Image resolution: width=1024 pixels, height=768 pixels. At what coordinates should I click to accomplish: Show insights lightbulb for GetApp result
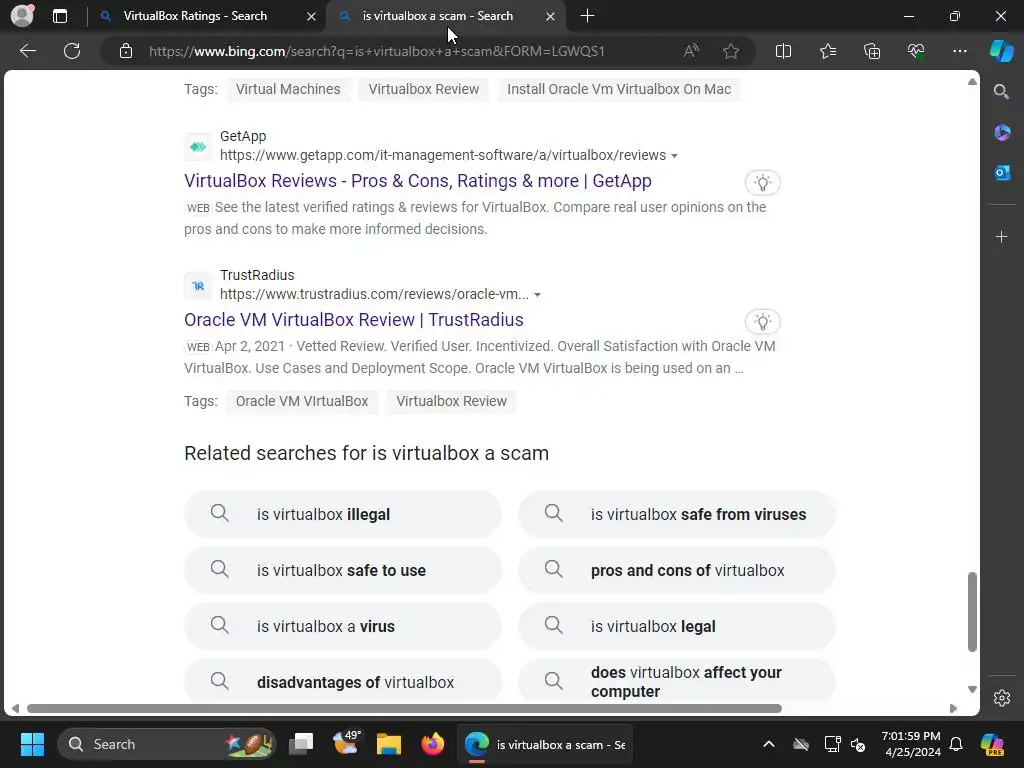tap(762, 182)
